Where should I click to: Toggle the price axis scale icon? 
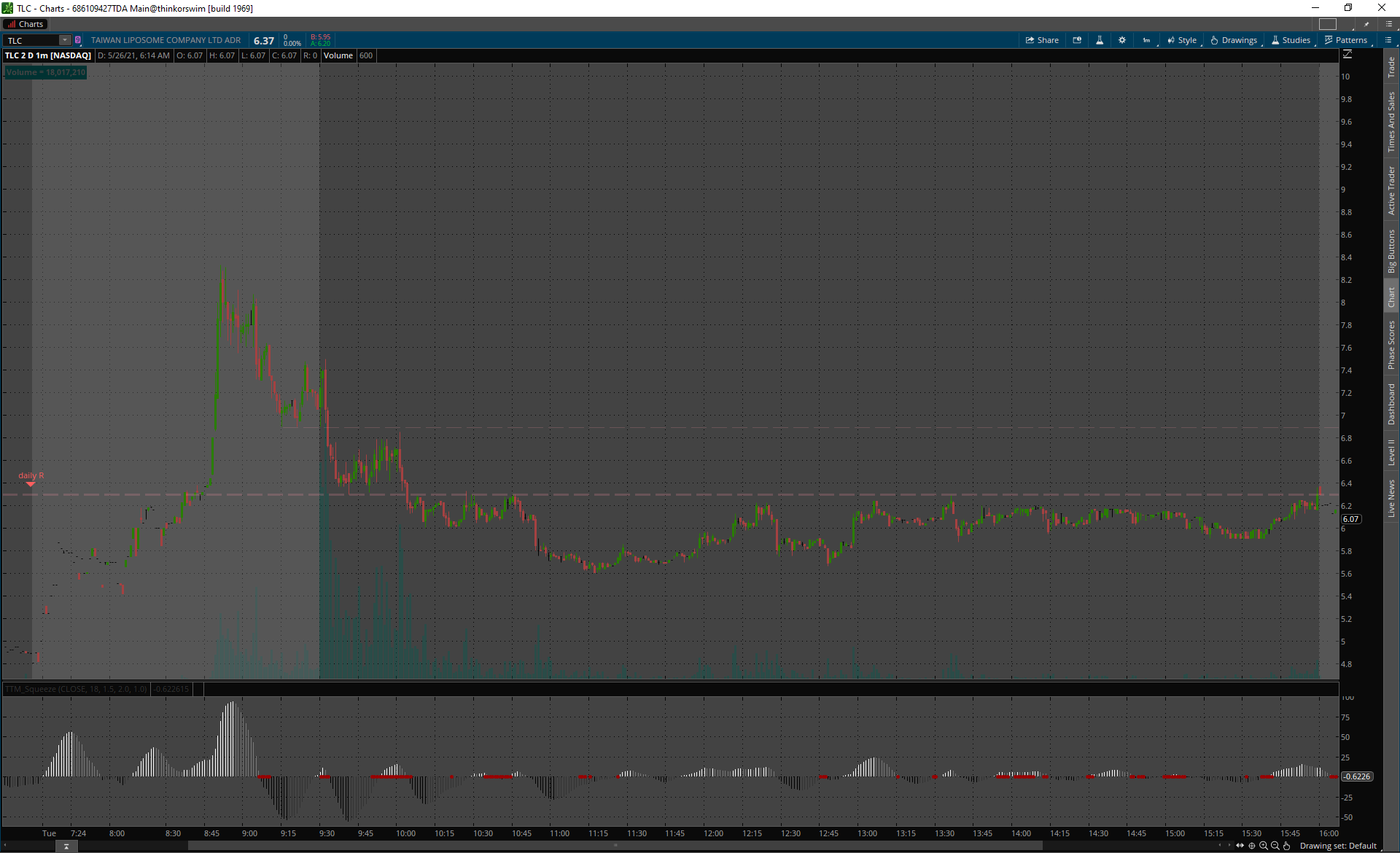coord(1347,55)
